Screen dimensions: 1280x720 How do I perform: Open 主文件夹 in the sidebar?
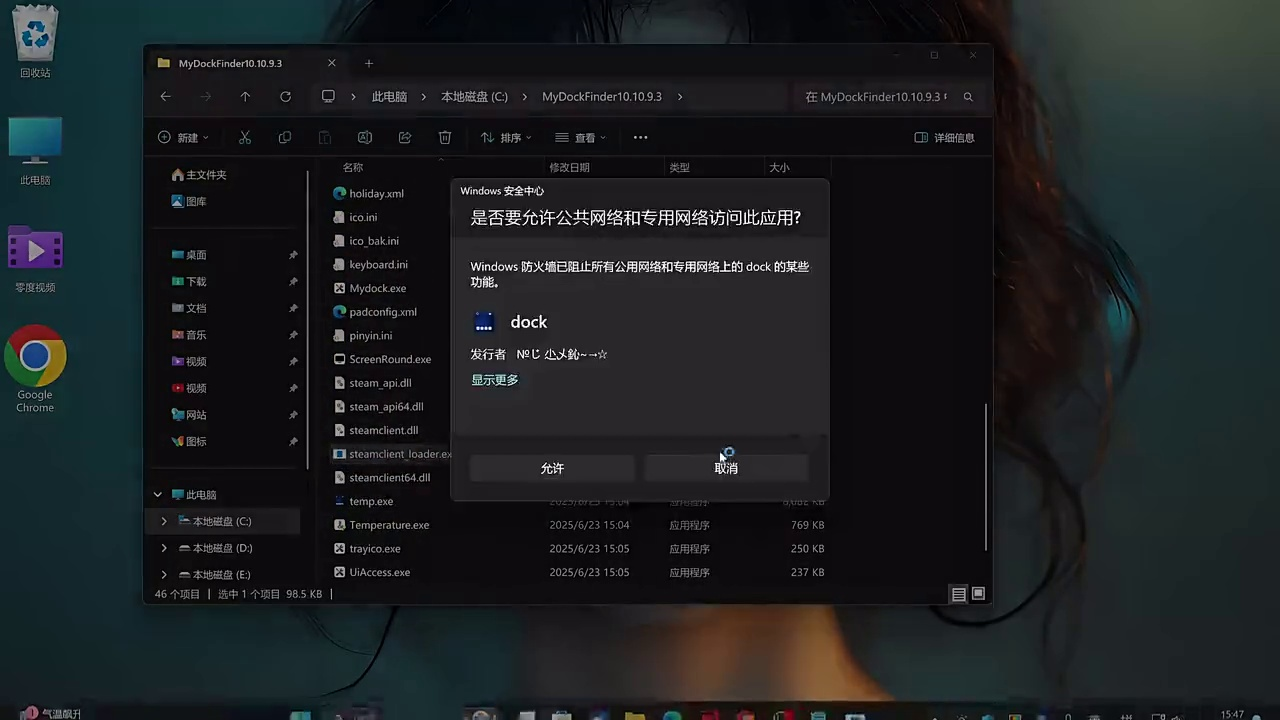(x=199, y=175)
